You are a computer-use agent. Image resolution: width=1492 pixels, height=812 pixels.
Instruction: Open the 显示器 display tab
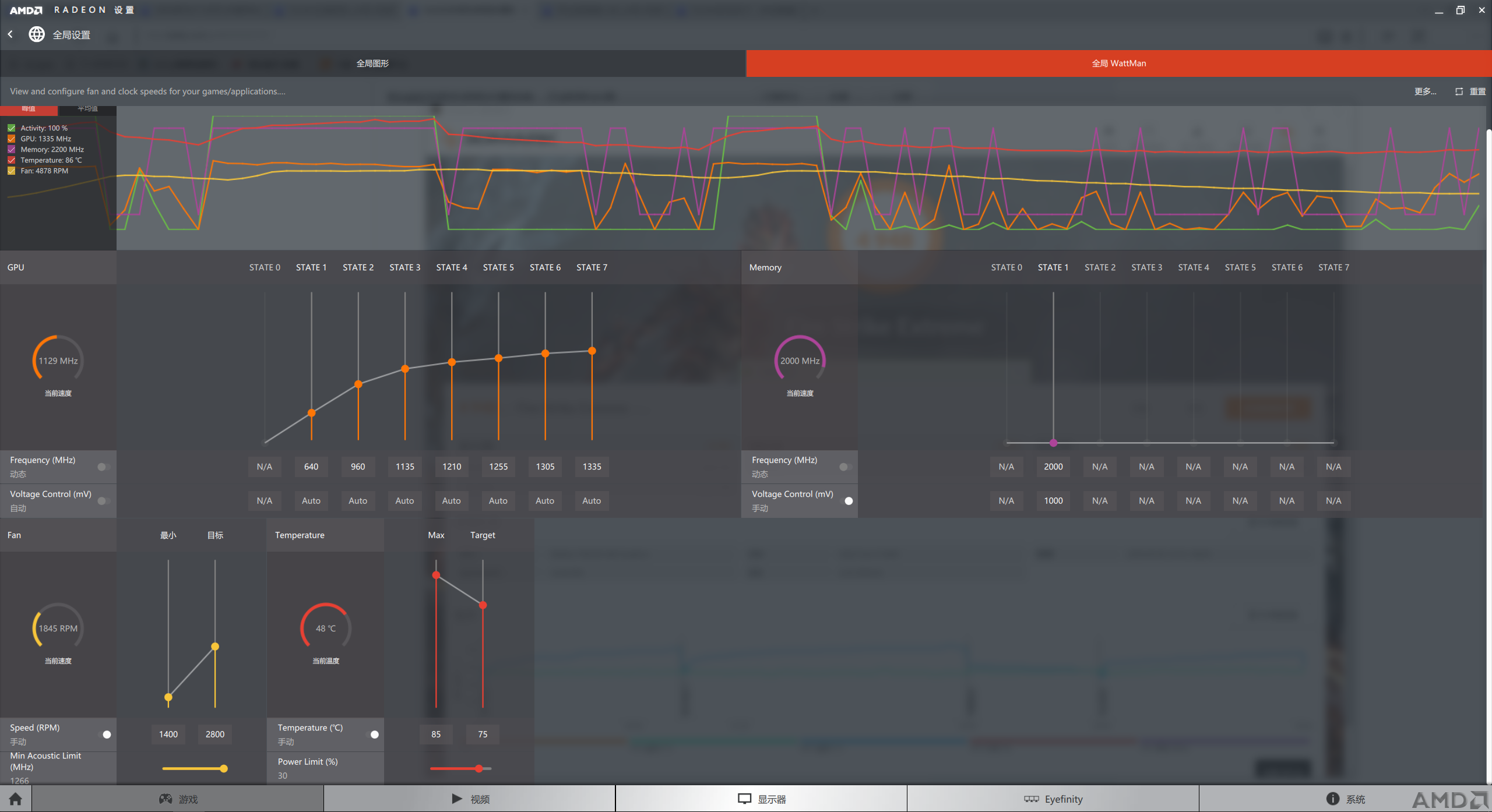(x=761, y=799)
